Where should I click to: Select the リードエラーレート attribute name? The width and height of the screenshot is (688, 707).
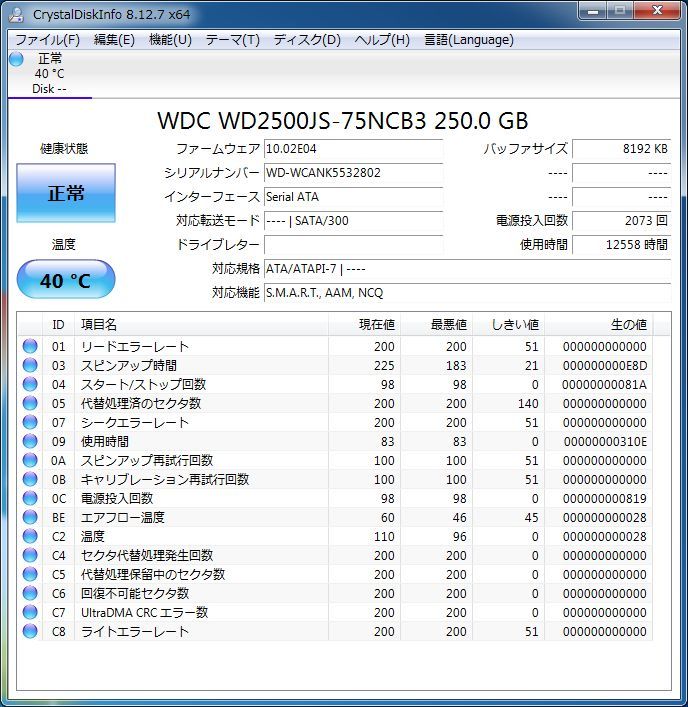pos(135,346)
